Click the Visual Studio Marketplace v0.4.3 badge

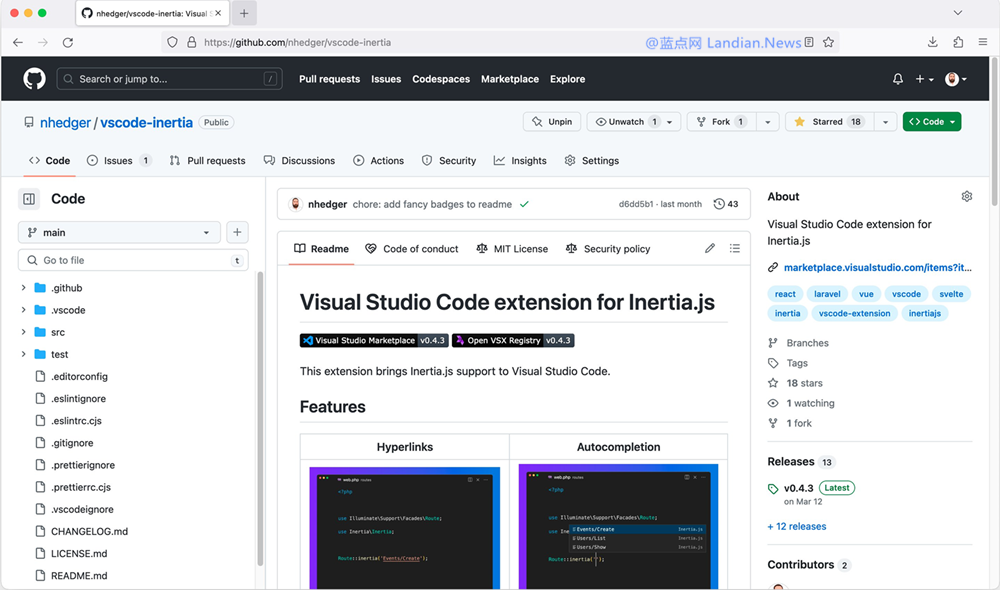(374, 341)
